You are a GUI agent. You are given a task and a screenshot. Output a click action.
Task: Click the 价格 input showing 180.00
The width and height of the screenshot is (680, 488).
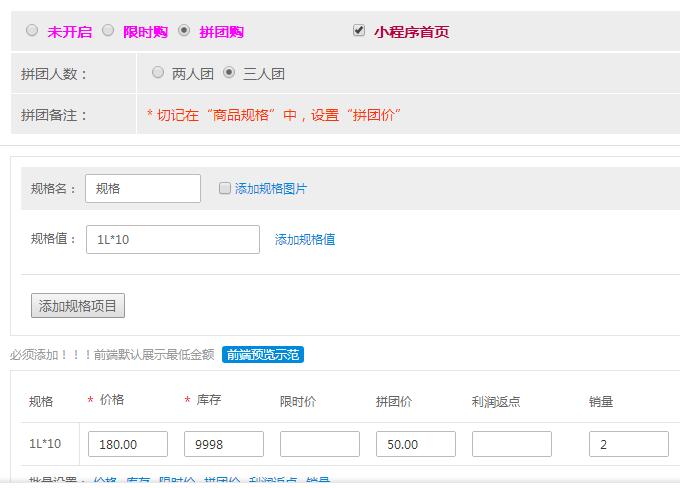[127, 444]
